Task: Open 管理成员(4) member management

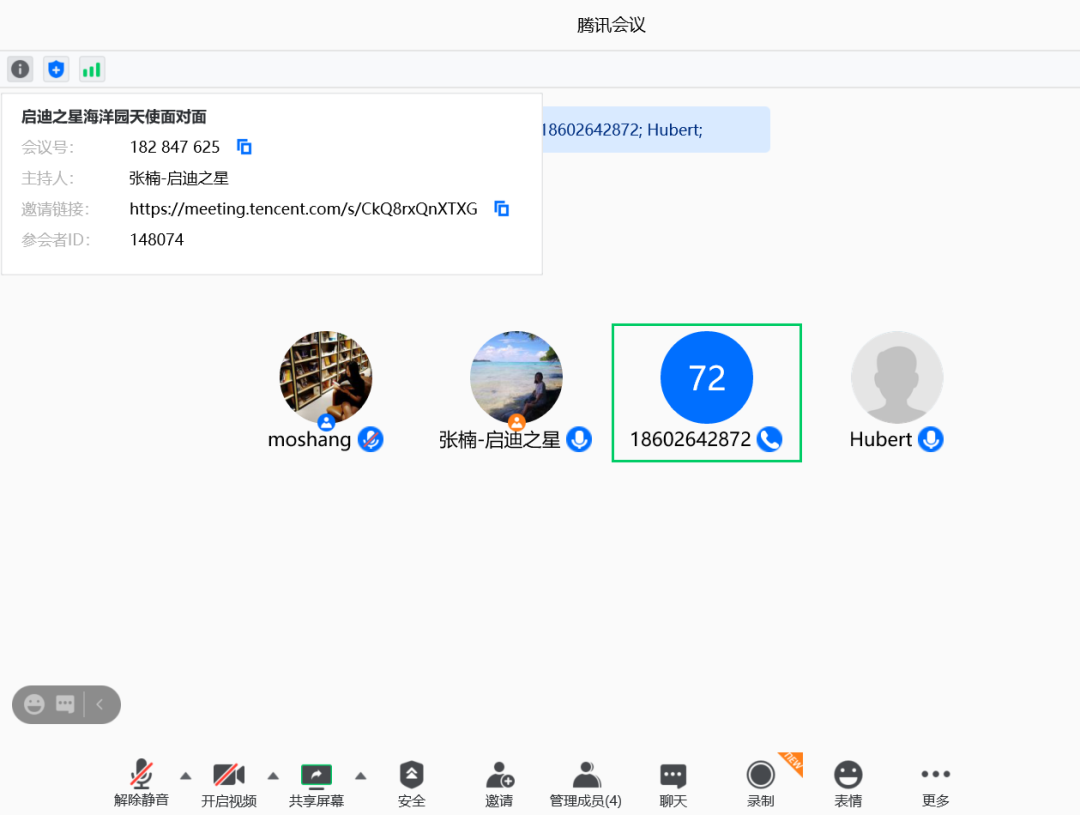Action: (x=585, y=783)
